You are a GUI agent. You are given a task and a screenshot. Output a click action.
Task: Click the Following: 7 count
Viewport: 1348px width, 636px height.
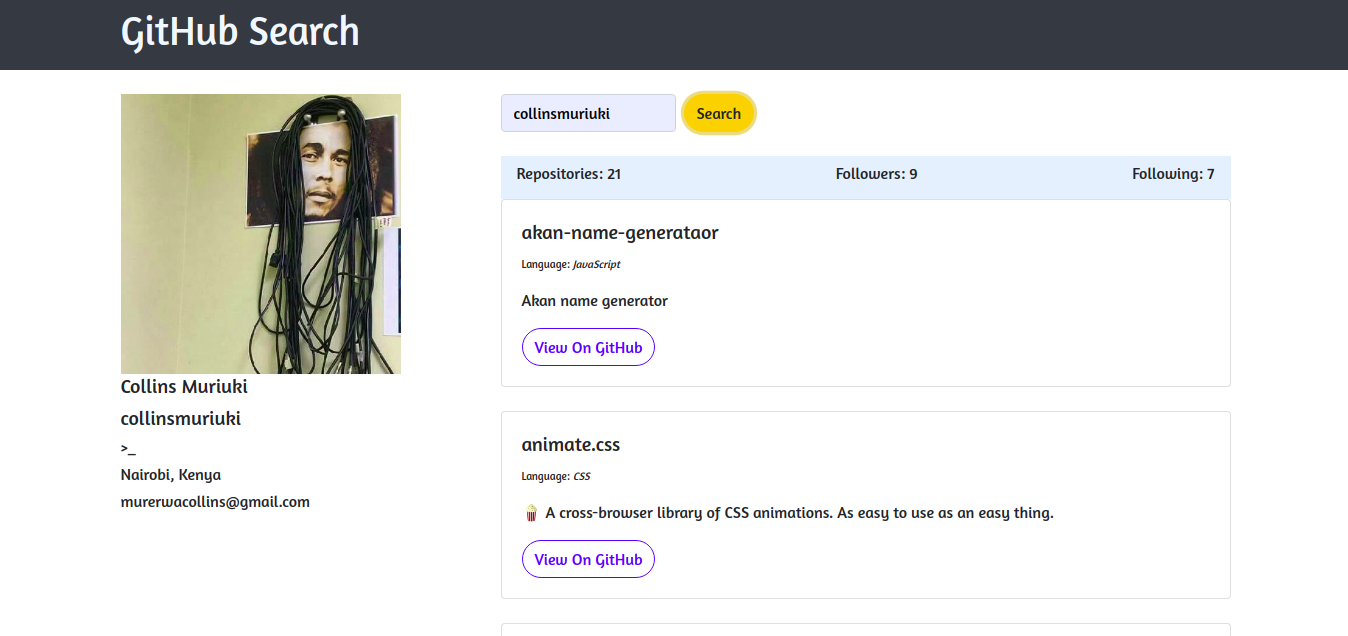tap(1173, 174)
